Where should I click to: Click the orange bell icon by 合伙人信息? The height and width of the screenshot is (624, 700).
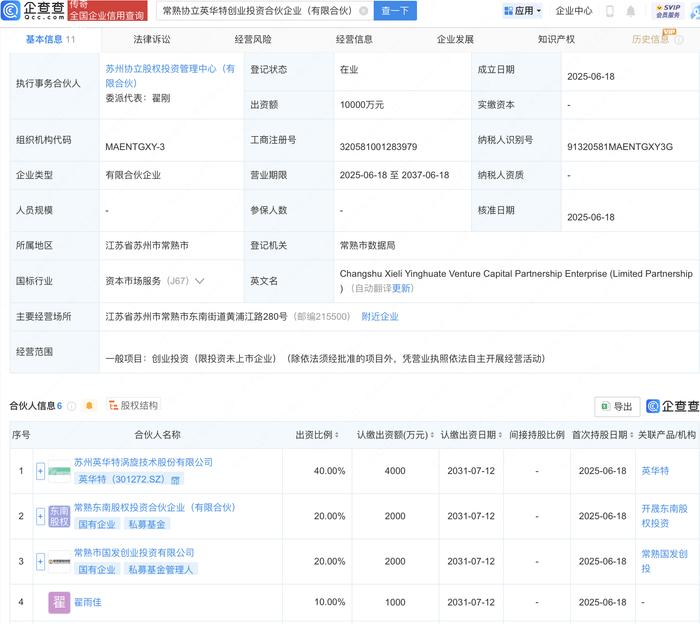coord(89,405)
